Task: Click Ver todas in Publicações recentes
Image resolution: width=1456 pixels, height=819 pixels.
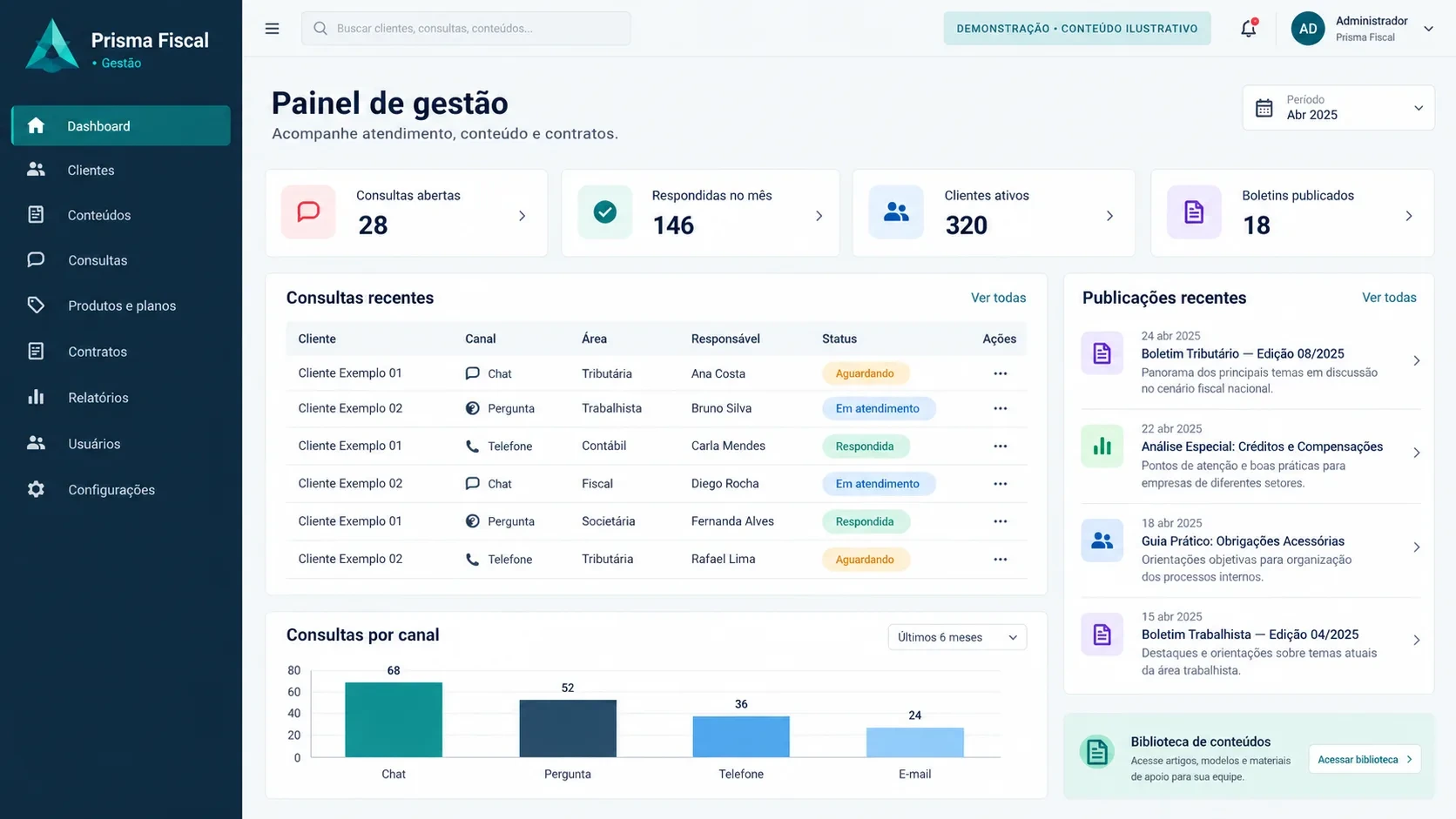Action: (1389, 298)
